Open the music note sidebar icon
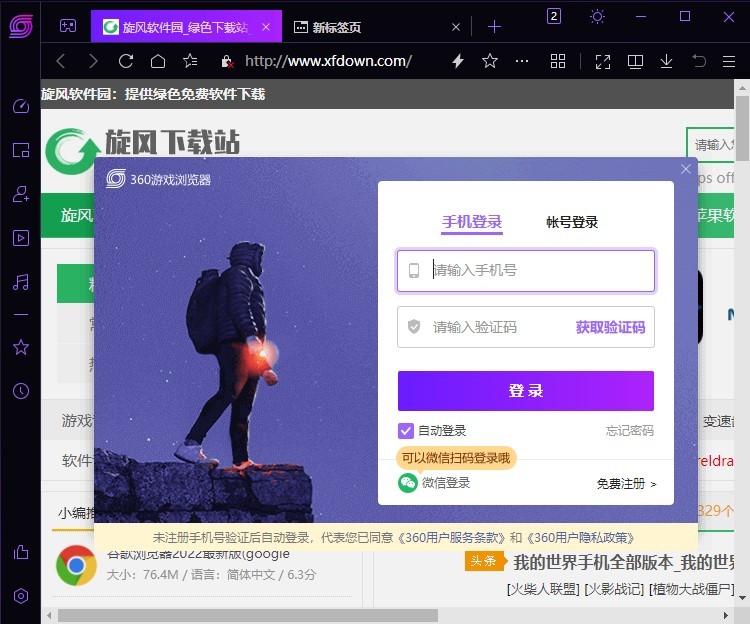Screen dimensions: 750x624 click(x=21, y=282)
